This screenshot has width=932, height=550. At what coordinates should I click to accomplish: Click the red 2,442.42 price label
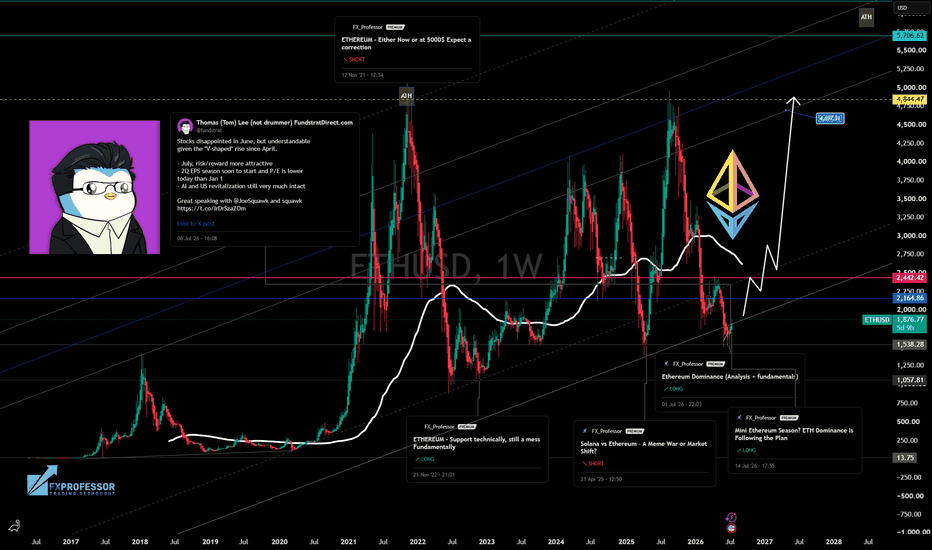[909, 278]
